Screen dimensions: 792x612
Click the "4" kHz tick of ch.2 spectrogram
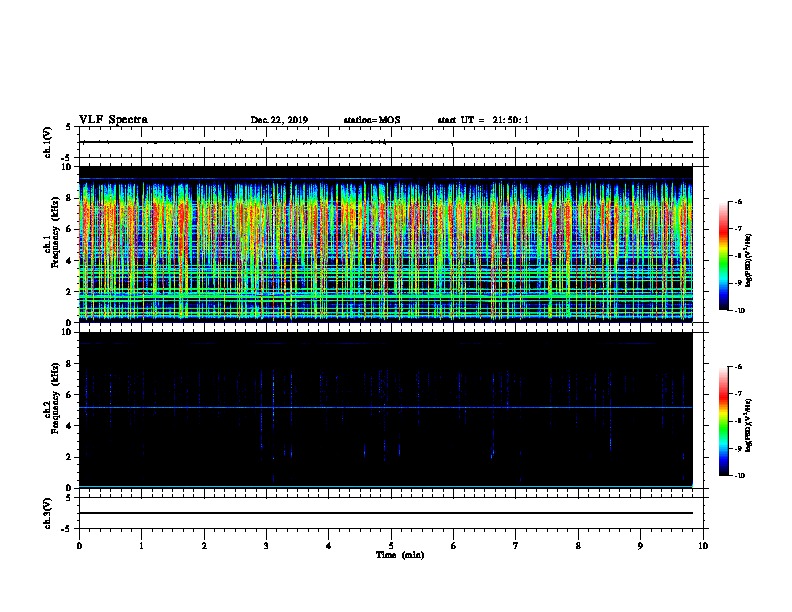click(x=70, y=426)
